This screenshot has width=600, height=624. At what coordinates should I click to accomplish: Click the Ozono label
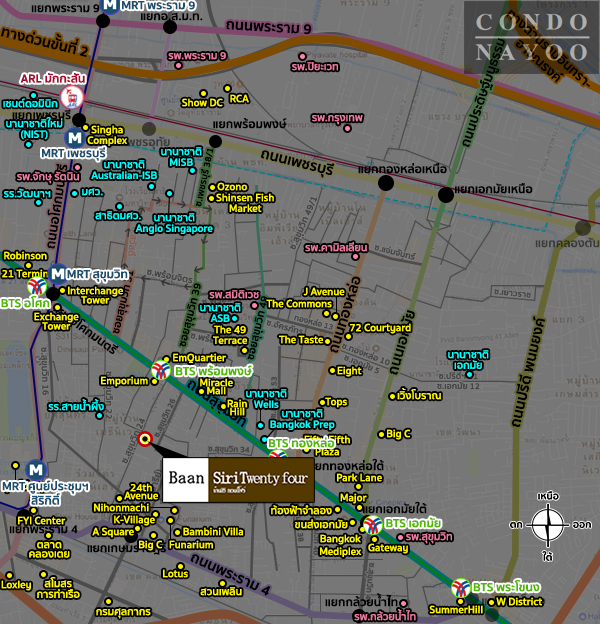(x=232, y=187)
